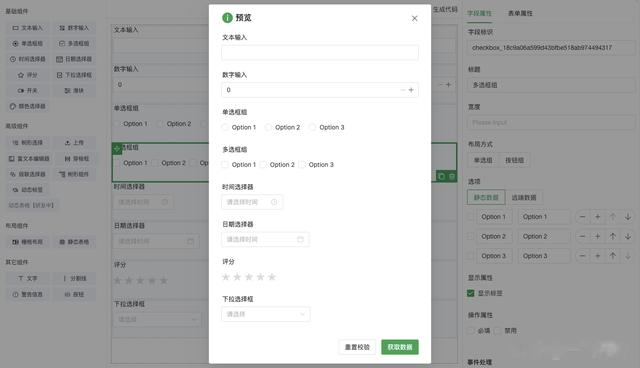Click the 数字输入 number field showing 0
640x368 pixels.
coord(320,90)
